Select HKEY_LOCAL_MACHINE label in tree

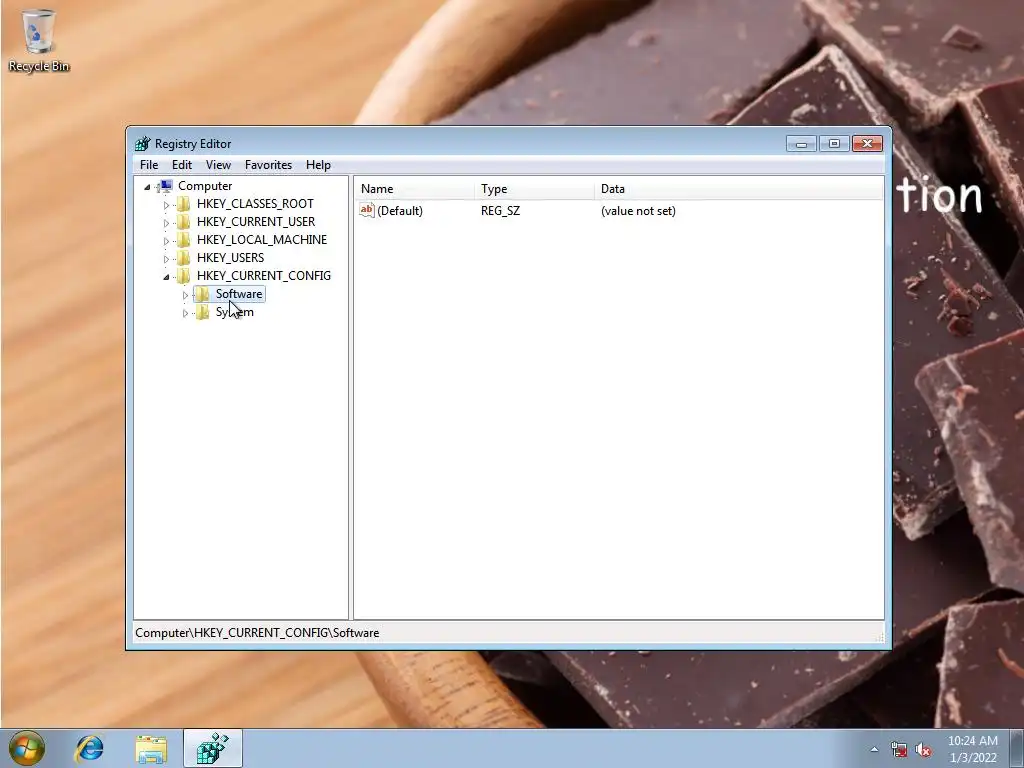(x=262, y=240)
